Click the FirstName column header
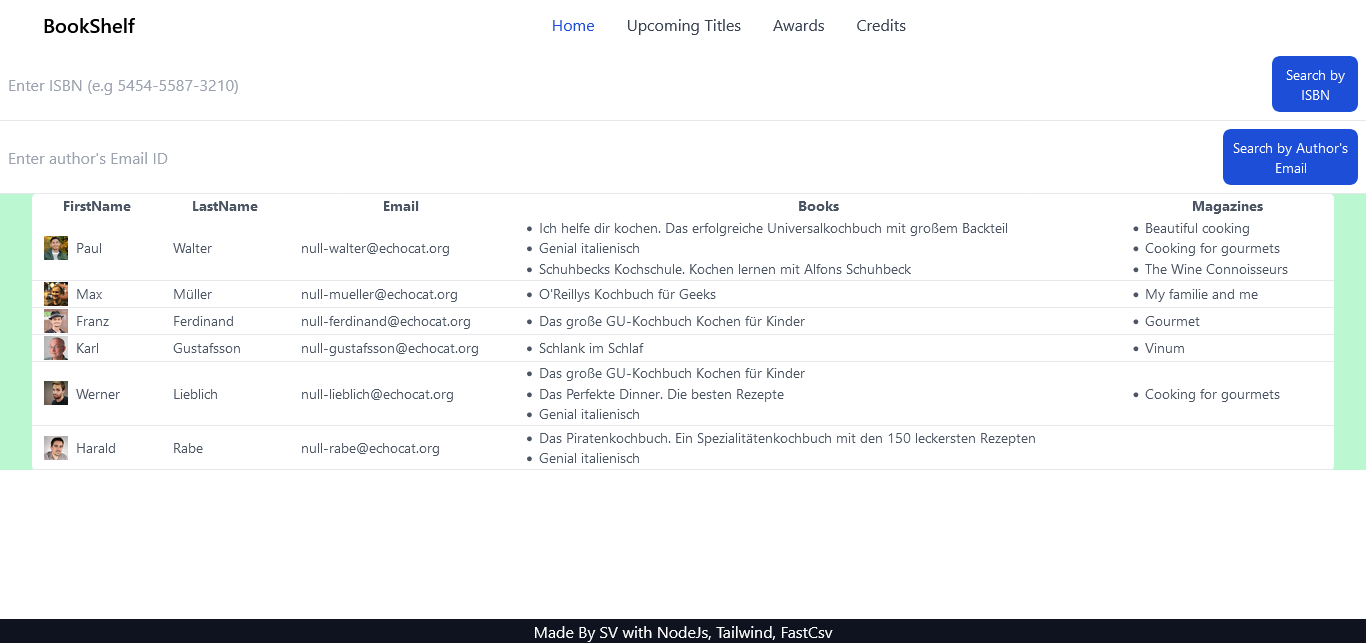Screen dimensions: 1366x643 point(97,206)
